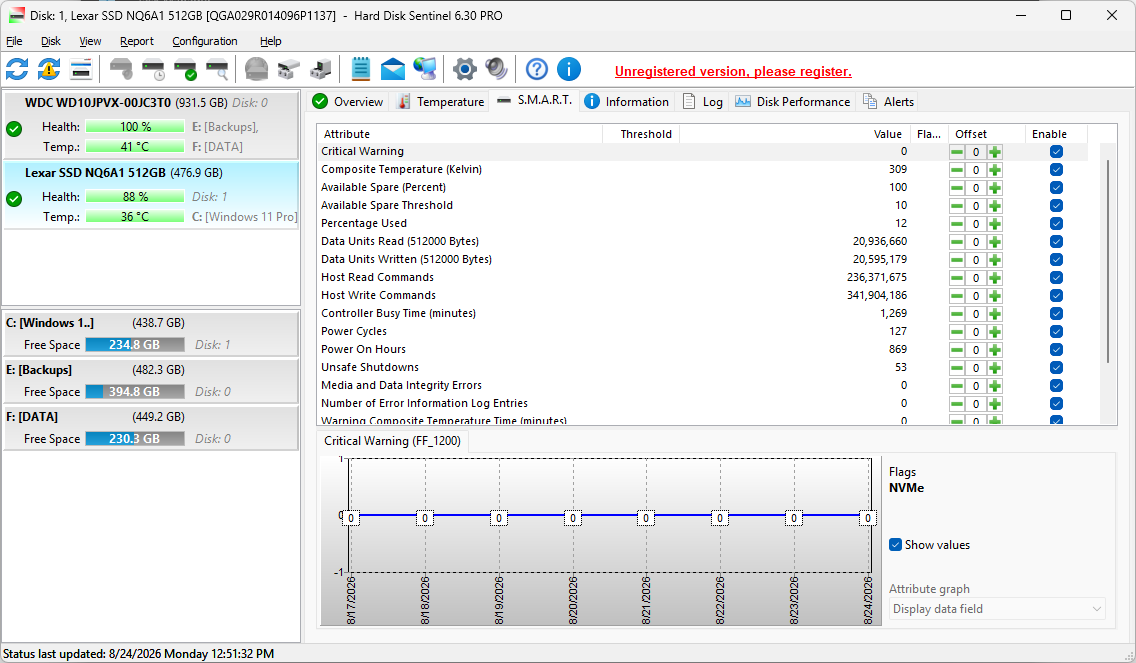The width and height of the screenshot is (1136, 663).
Task: Click plus offset icon for Host Read Commands
Action: [995, 278]
